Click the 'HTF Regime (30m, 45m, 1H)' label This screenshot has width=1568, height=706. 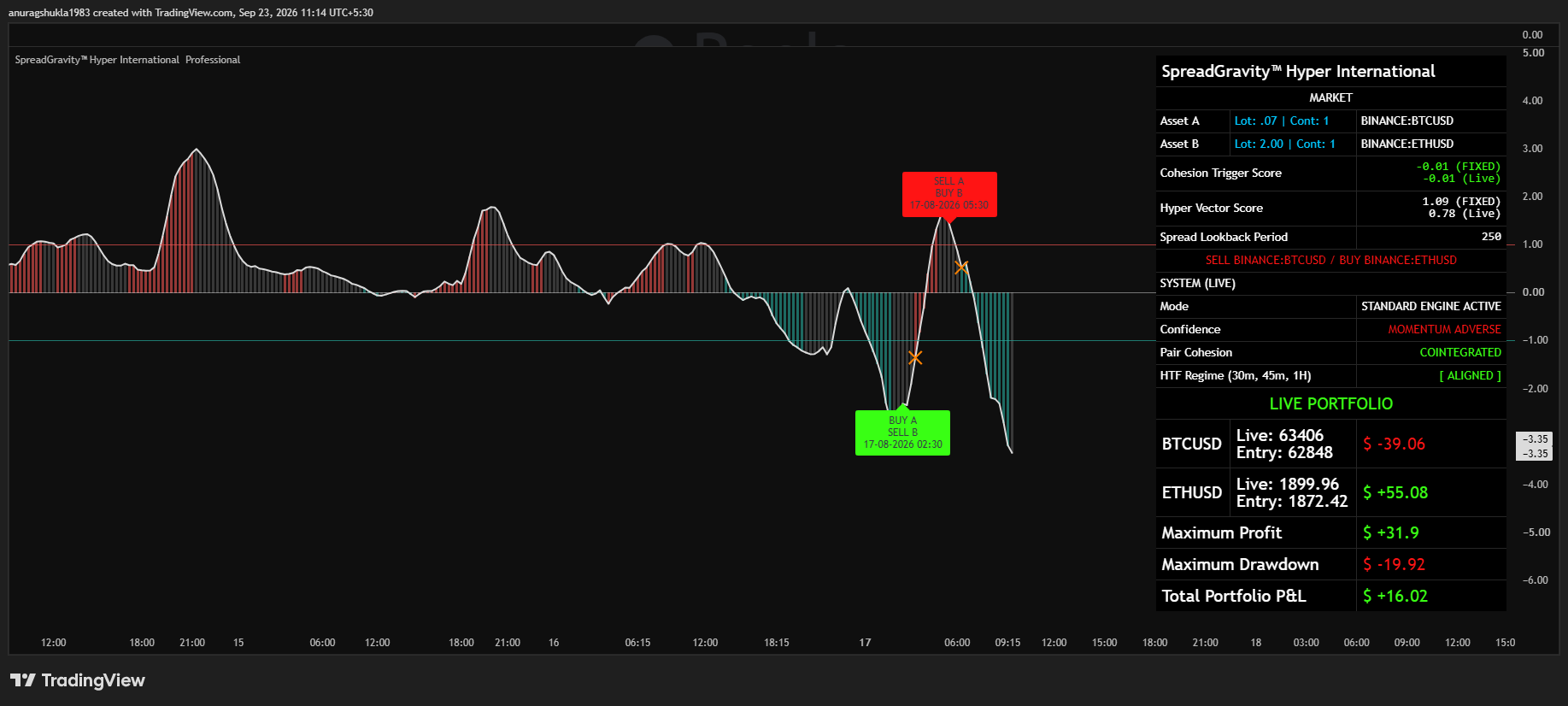point(1235,376)
